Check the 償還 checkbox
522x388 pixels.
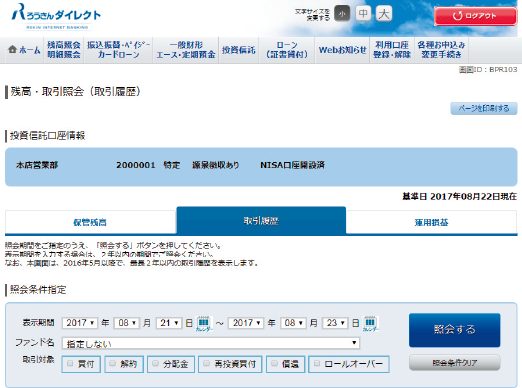(x=274, y=363)
